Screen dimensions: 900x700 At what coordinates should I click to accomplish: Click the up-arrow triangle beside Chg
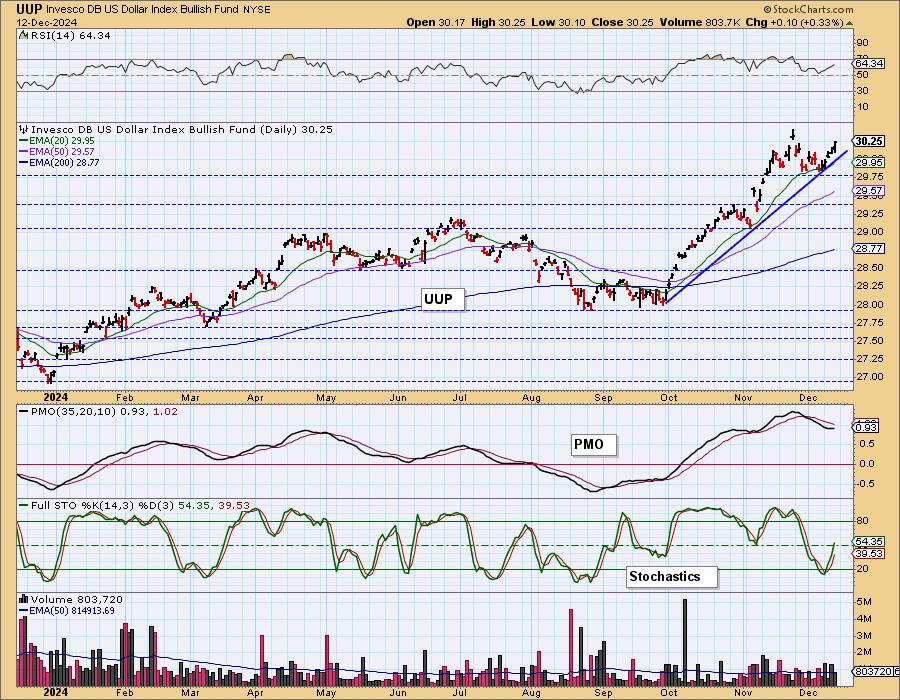pyautogui.click(x=849, y=23)
